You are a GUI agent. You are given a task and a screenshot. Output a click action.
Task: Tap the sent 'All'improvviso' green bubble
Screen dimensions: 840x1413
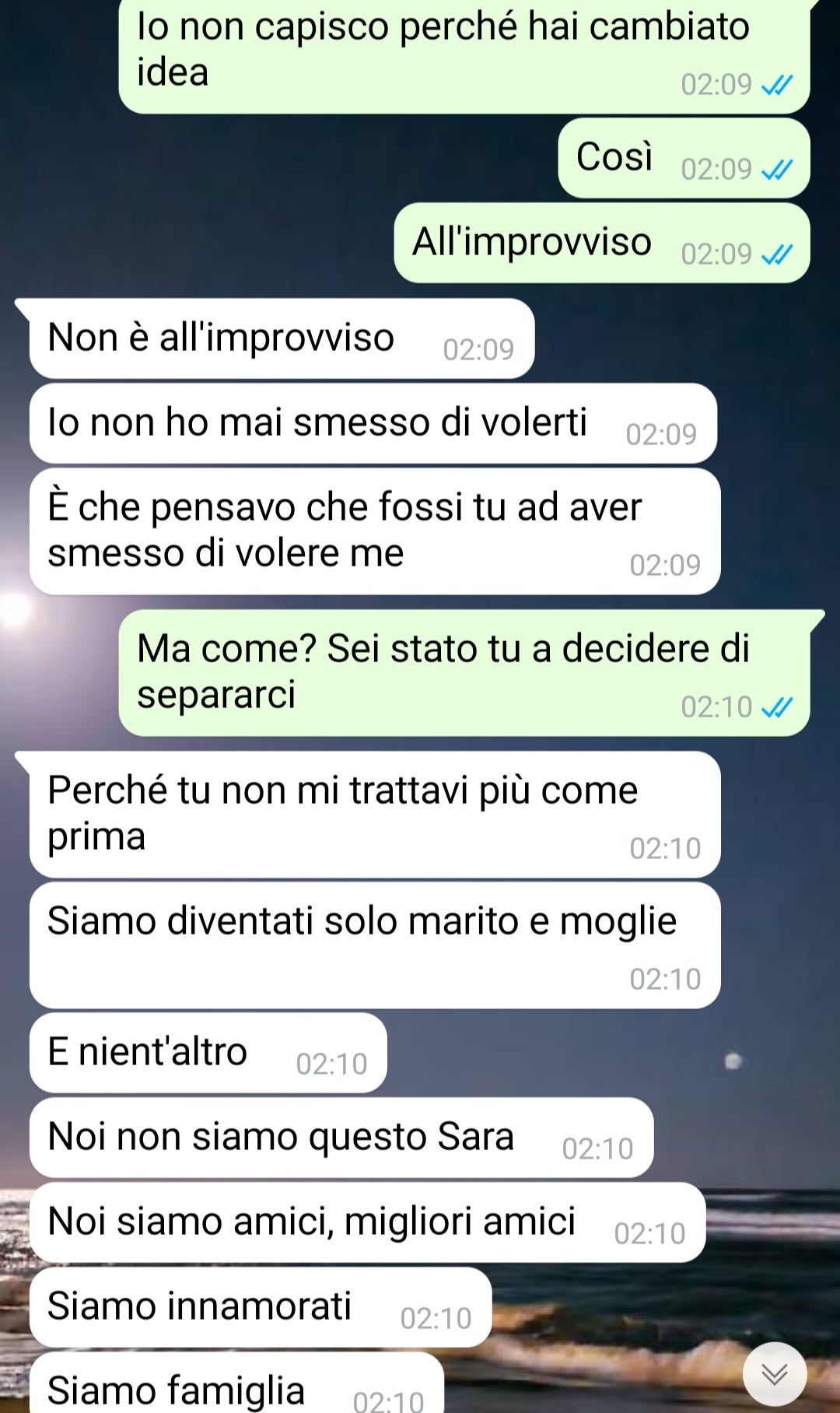[x=602, y=243]
